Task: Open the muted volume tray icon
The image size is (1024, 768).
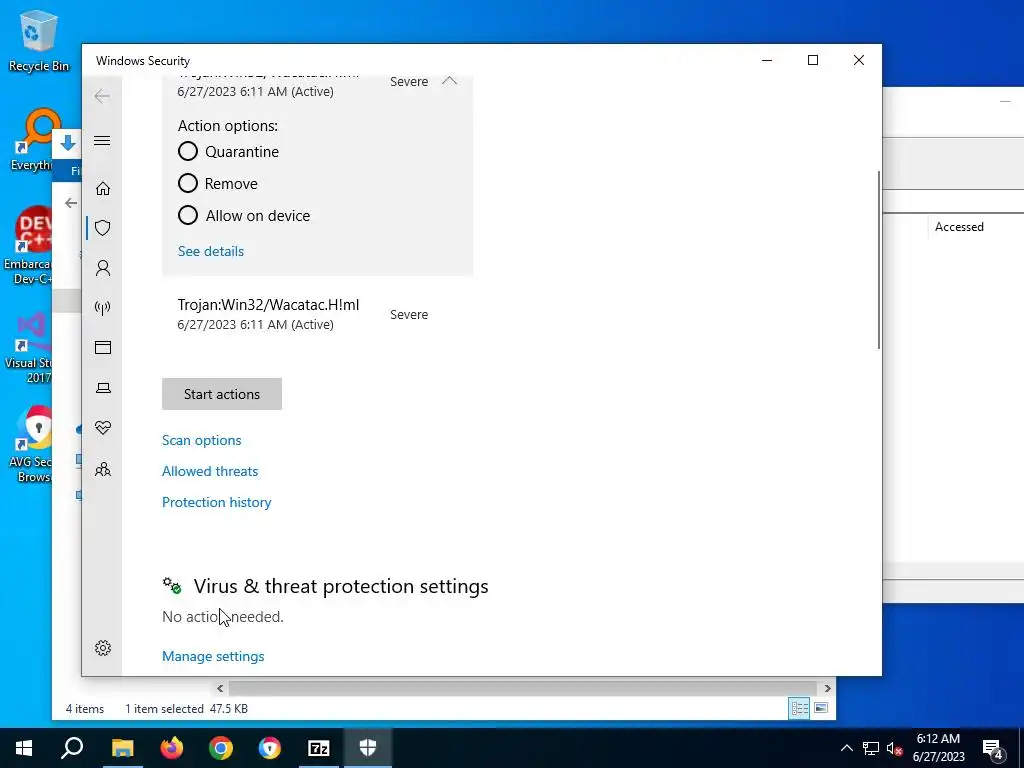Action: (895, 748)
